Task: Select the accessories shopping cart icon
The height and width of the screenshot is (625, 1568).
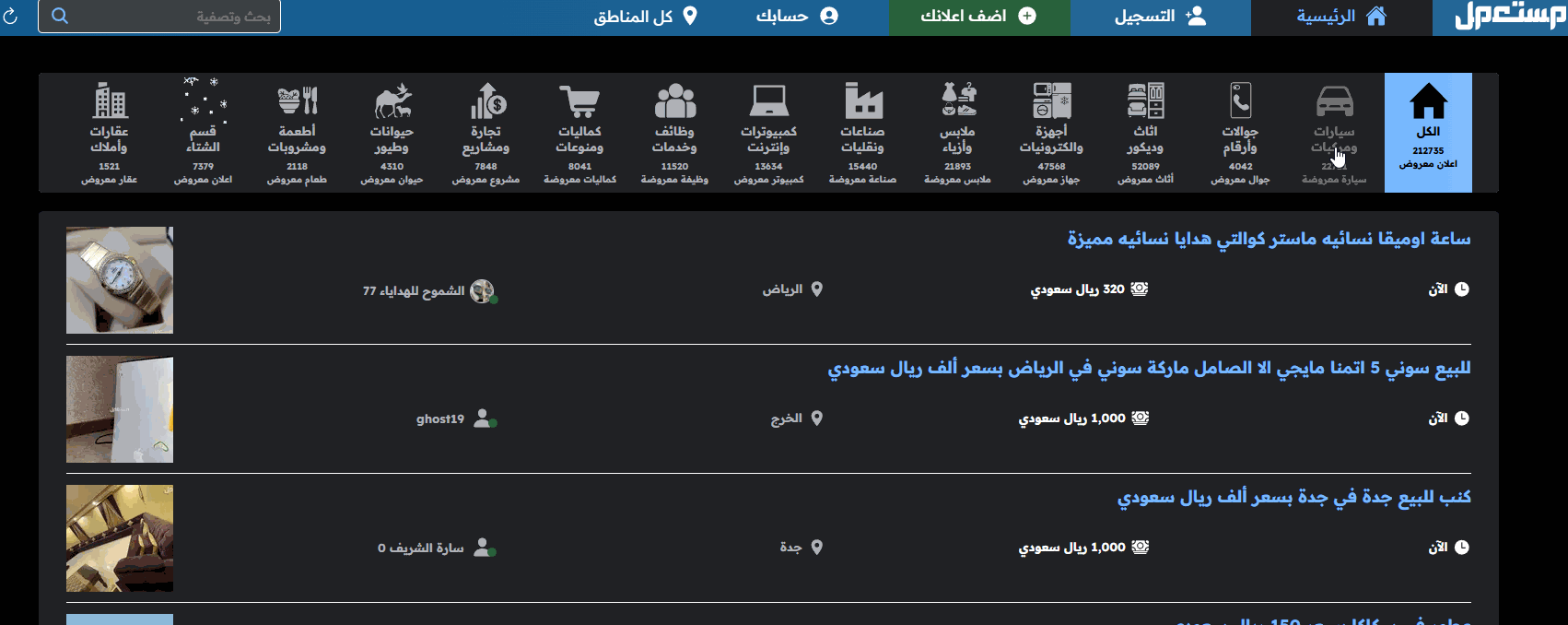Action: (x=579, y=101)
